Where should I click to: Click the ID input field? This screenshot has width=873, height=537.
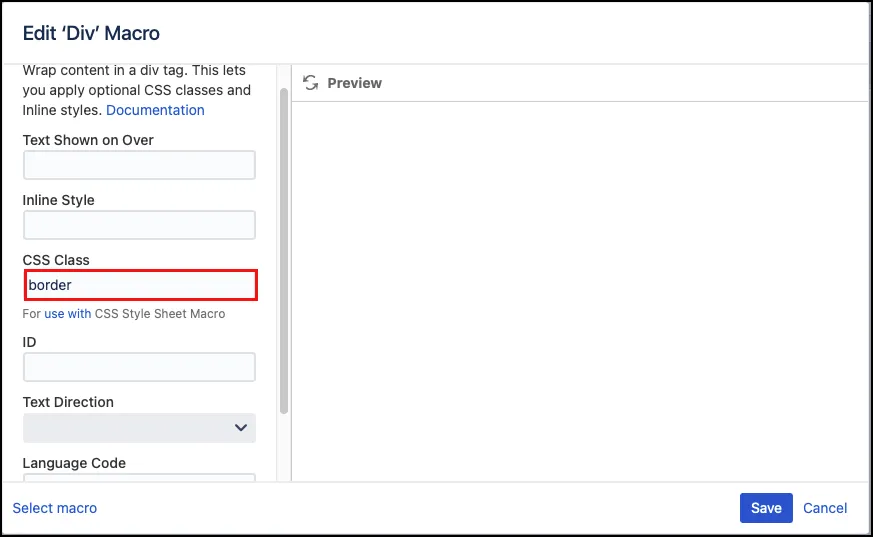pos(139,367)
